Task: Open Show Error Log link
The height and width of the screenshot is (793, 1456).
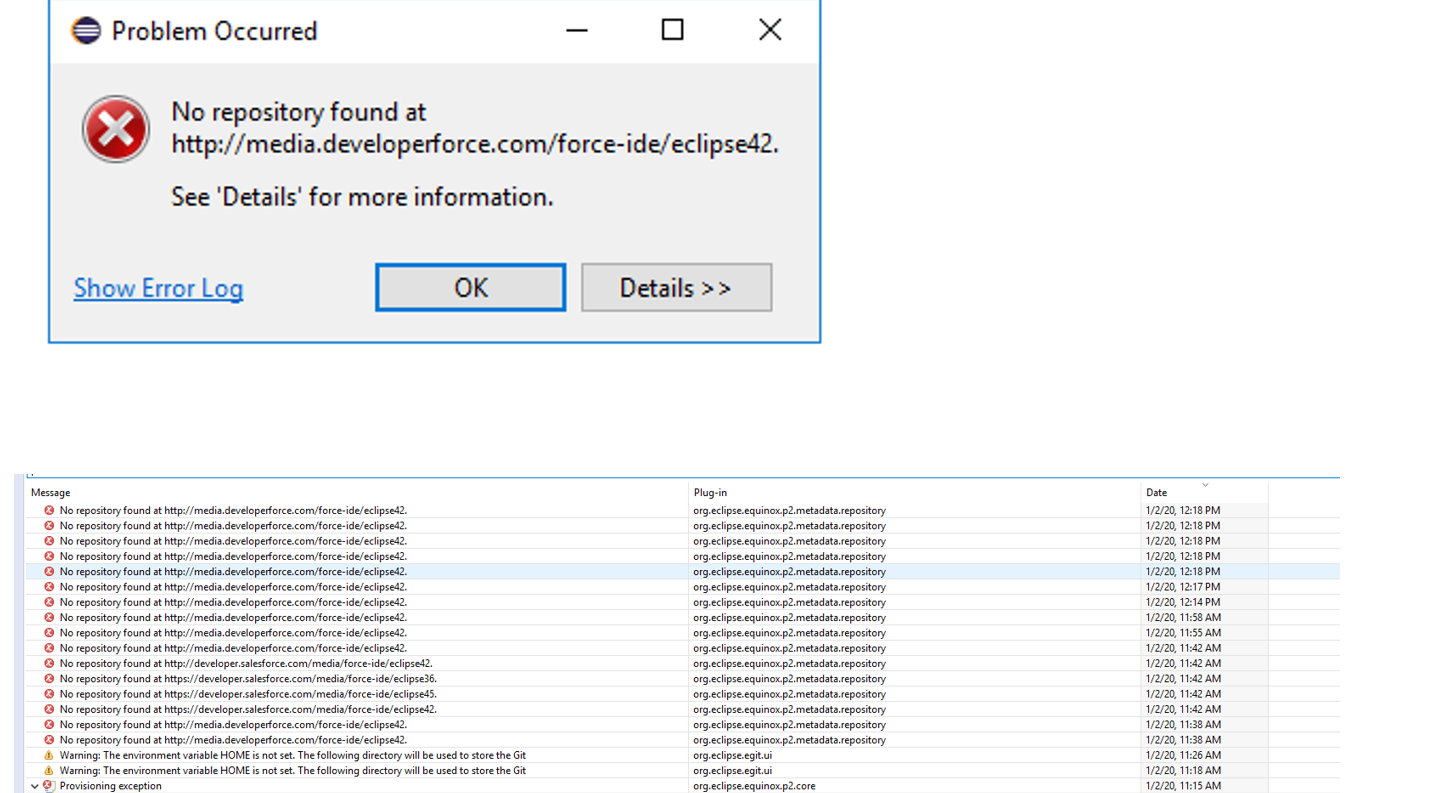Action: pyautogui.click(x=158, y=288)
